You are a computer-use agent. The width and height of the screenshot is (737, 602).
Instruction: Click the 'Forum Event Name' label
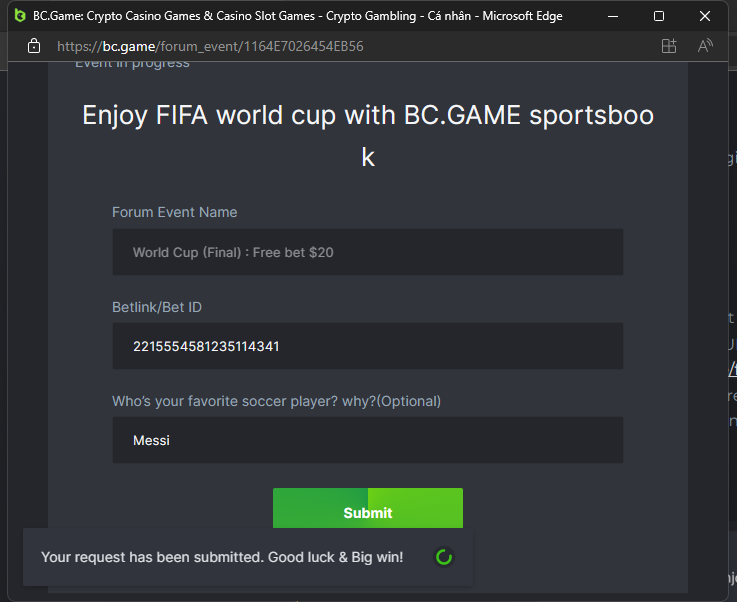tap(175, 212)
